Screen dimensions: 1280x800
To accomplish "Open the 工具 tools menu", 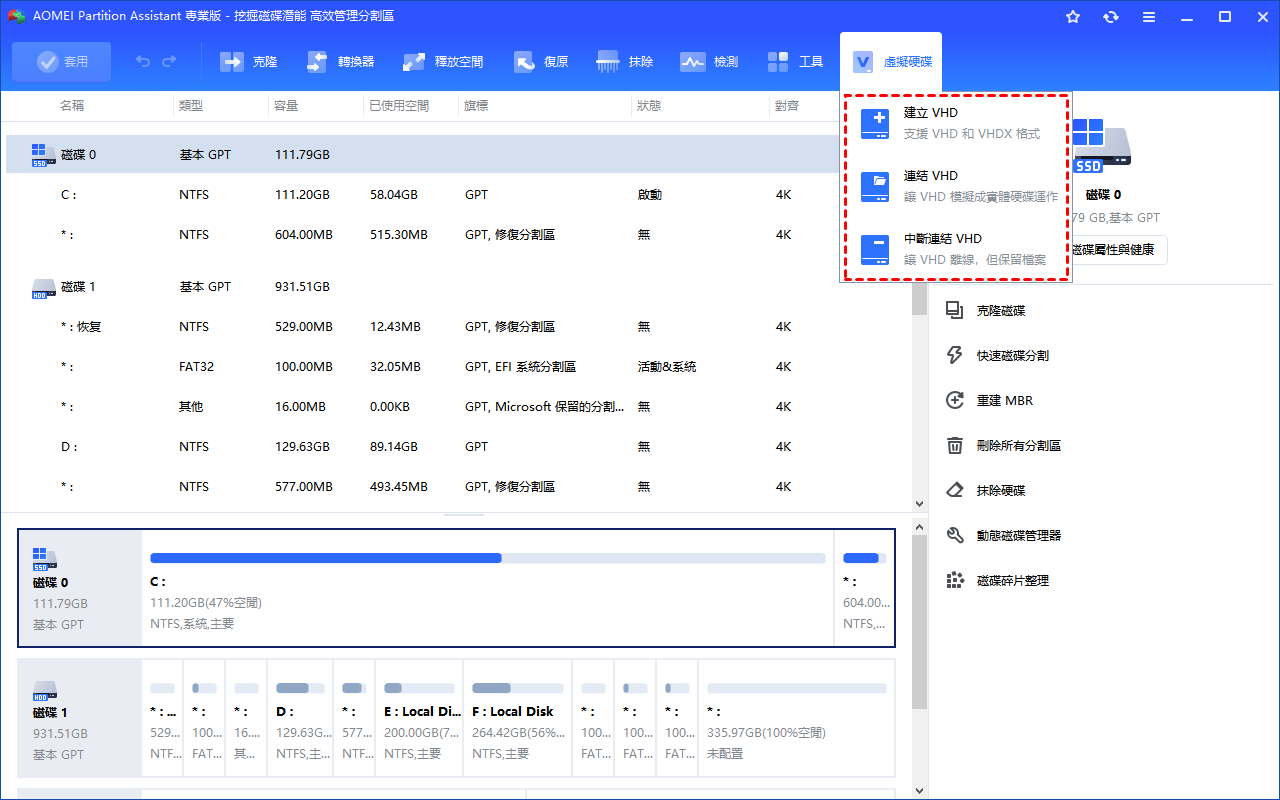I will (x=794, y=62).
